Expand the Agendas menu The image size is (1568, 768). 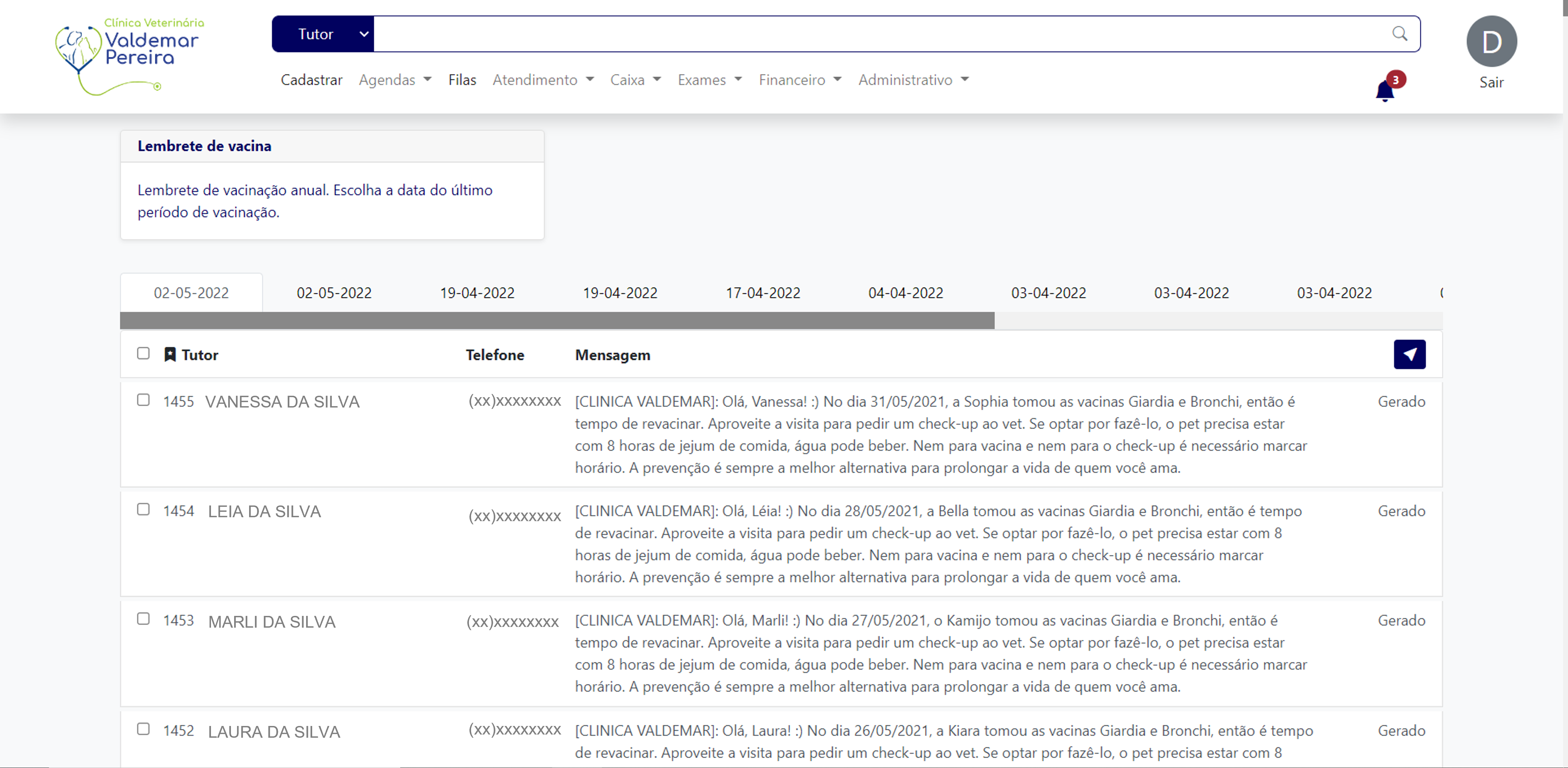(x=395, y=80)
